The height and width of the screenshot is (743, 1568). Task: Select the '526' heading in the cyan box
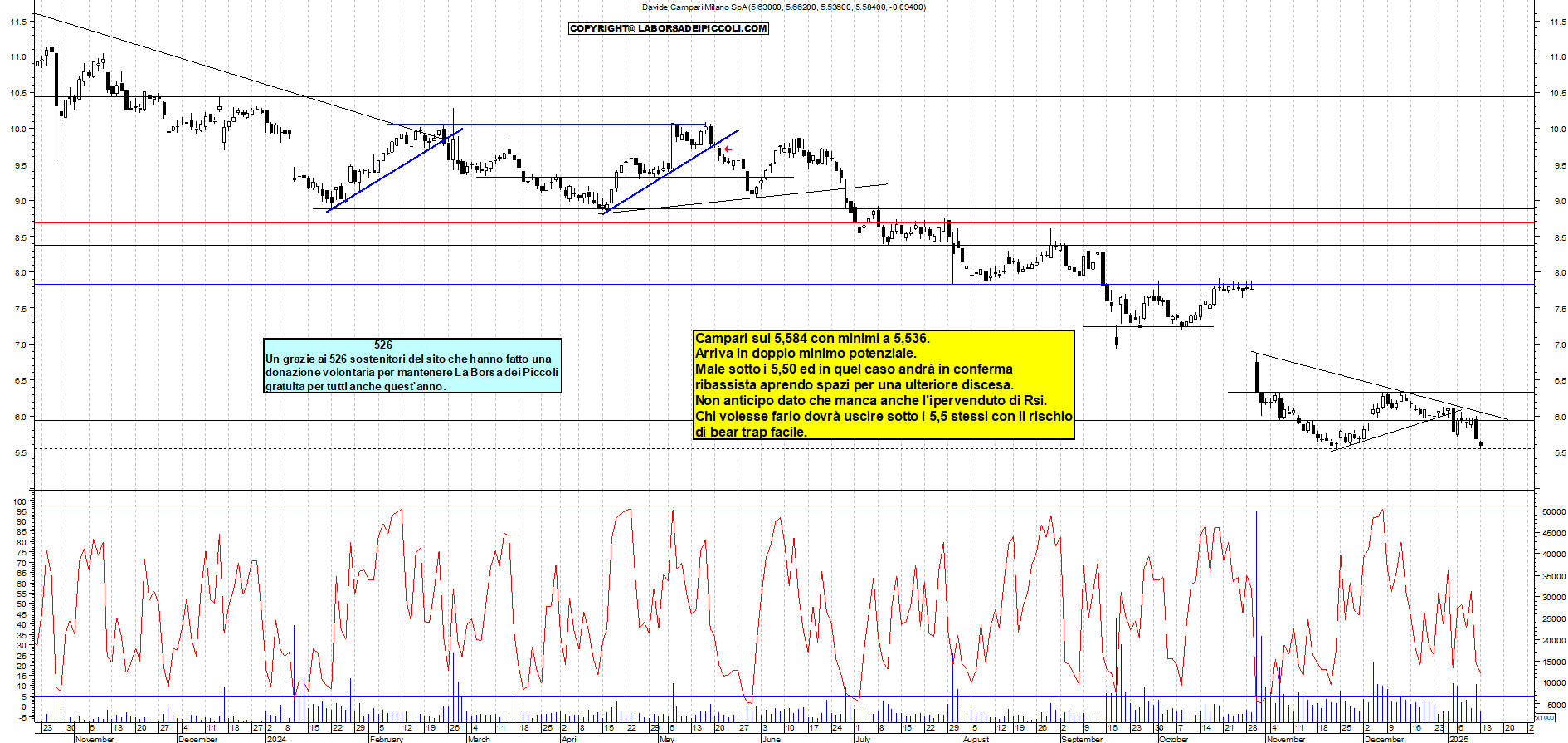click(x=383, y=345)
